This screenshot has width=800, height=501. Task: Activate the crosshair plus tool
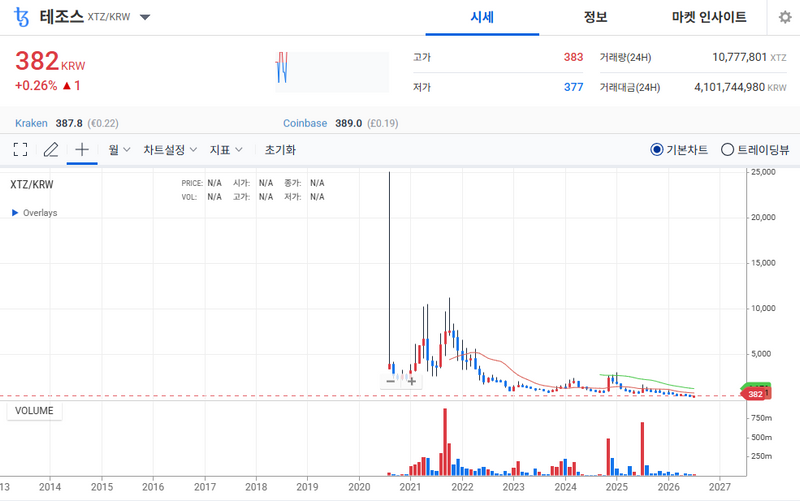pyautogui.click(x=82, y=149)
